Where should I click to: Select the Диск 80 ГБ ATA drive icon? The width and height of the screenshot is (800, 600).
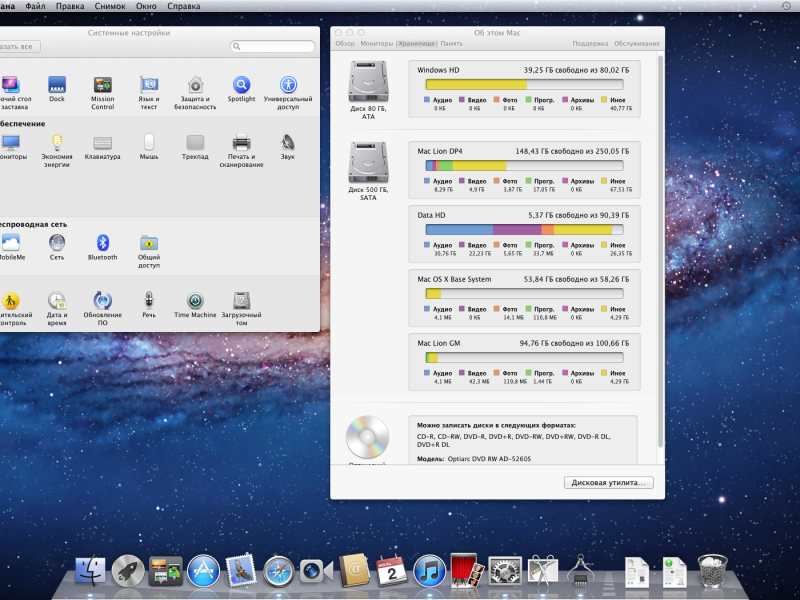(x=368, y=82)
